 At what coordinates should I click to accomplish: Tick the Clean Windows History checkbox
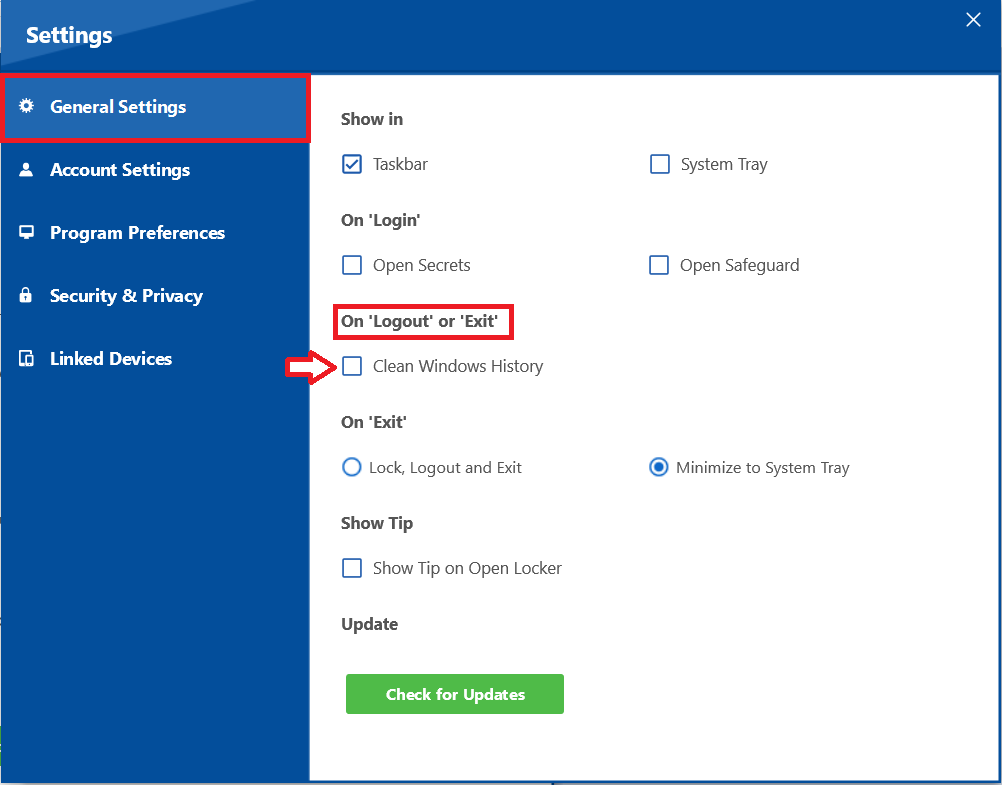tap(352, 366)
